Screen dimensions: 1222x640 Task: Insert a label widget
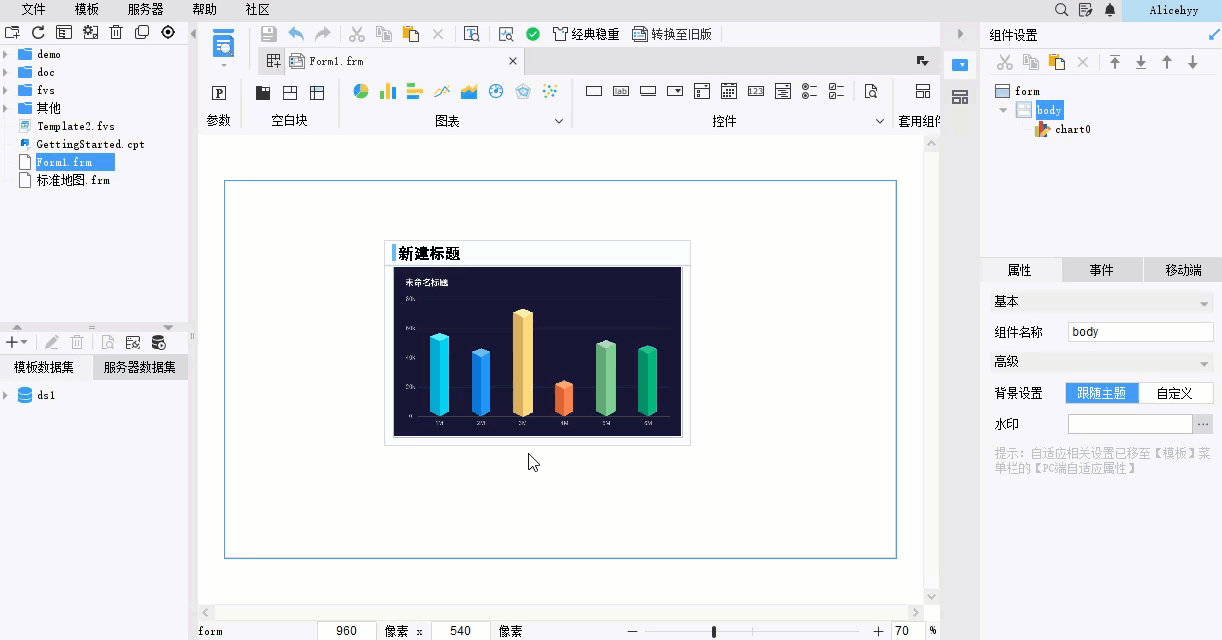pyautogui.click(x=621, y=91)
